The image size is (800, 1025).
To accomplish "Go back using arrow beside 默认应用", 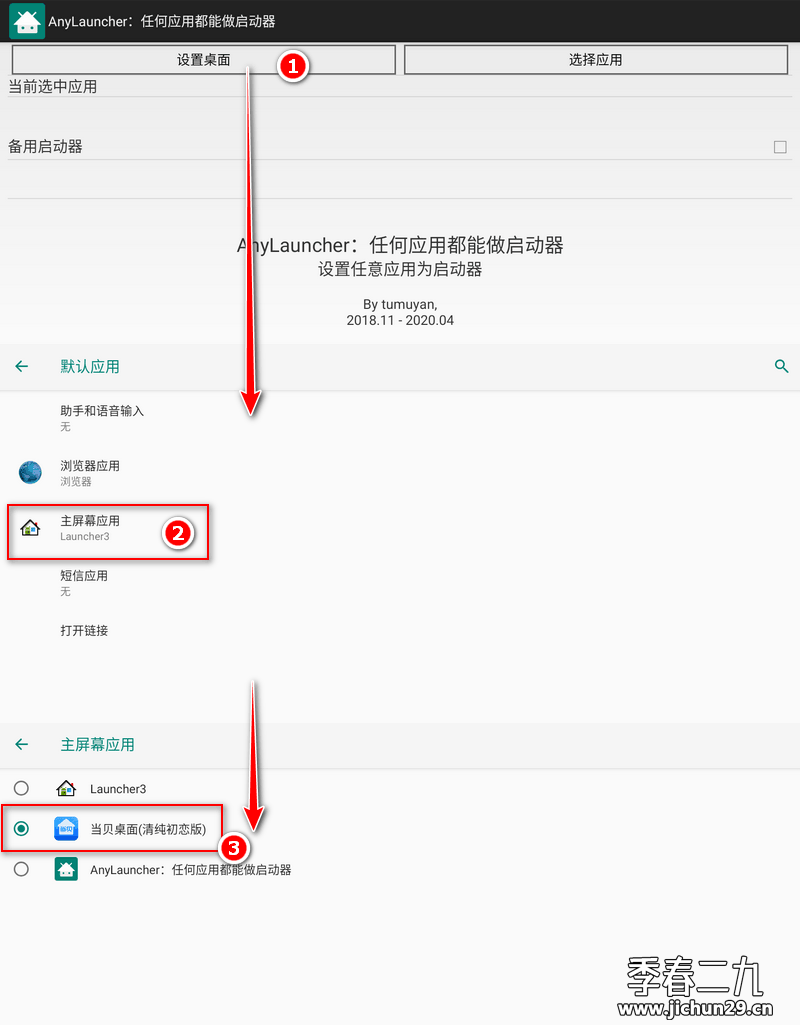I will [22, 366].
